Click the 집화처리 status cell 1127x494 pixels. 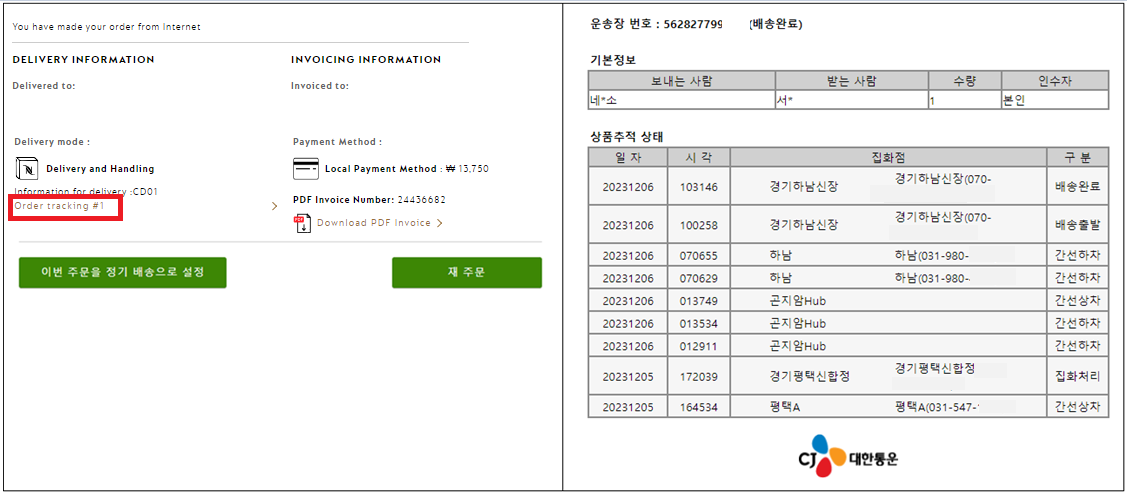pyautogui.click(x=1077, y=375)
